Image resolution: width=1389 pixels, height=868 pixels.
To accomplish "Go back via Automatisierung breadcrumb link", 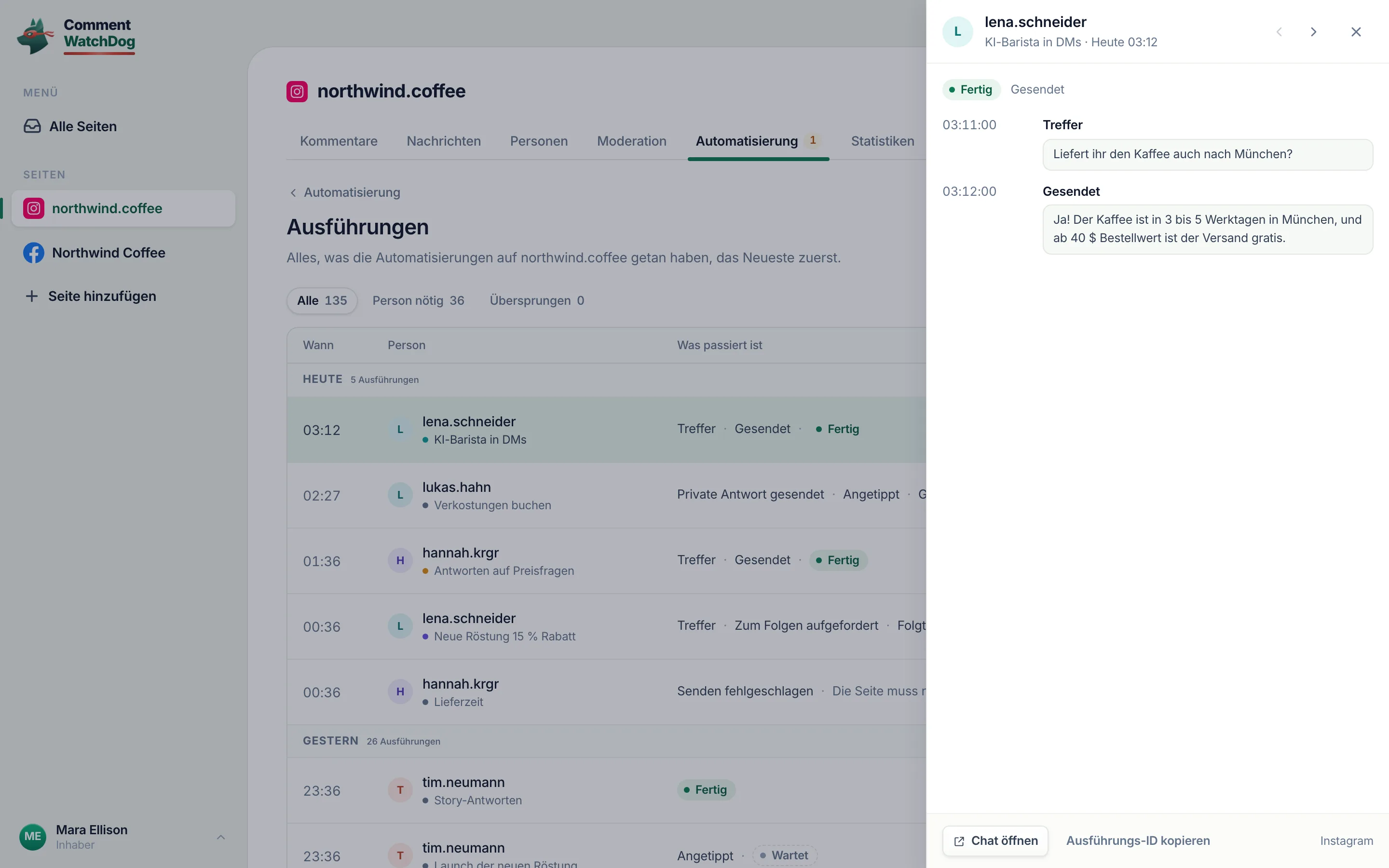I will 345,192.
